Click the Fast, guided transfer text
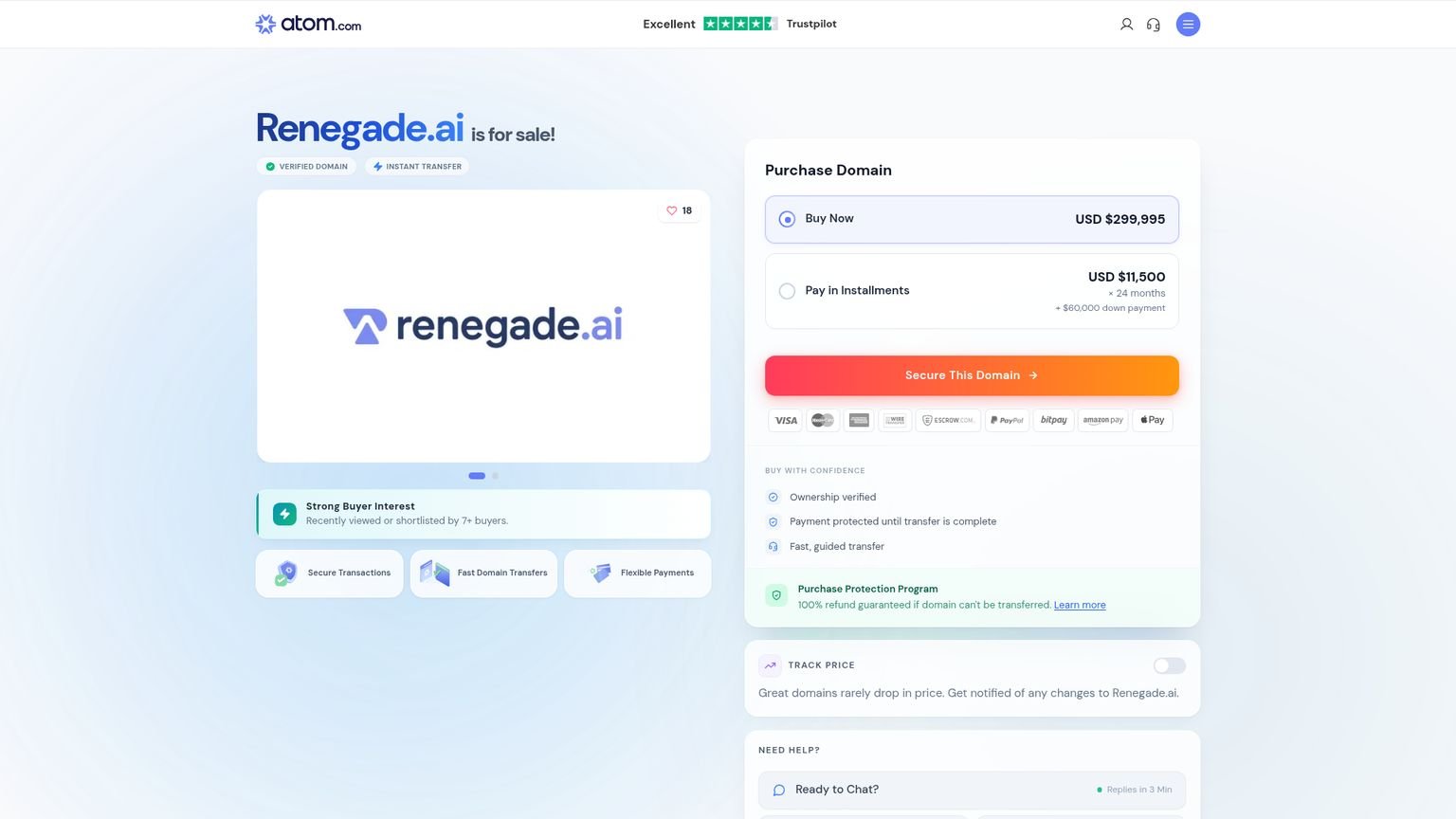 (x=837, y=546)
